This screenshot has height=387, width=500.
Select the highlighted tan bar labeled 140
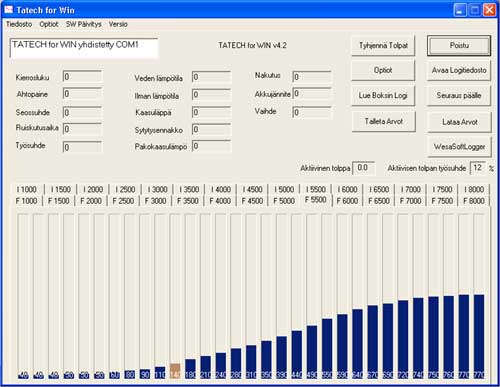(175, 371)
